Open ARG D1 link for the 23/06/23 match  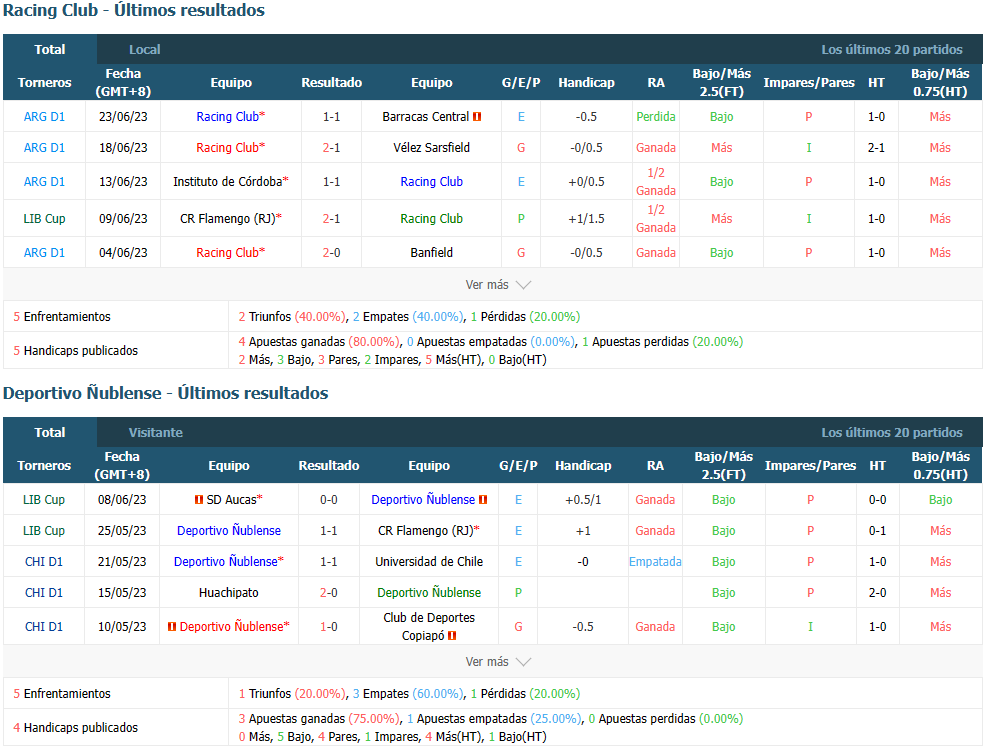coord(44,117)
